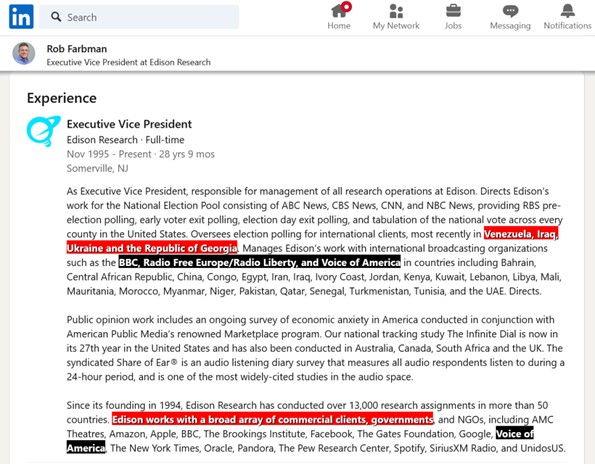The height and width of the screenshot is (464, 595).
Task: Click the Edison Research company logo
Action: [44, 131]
